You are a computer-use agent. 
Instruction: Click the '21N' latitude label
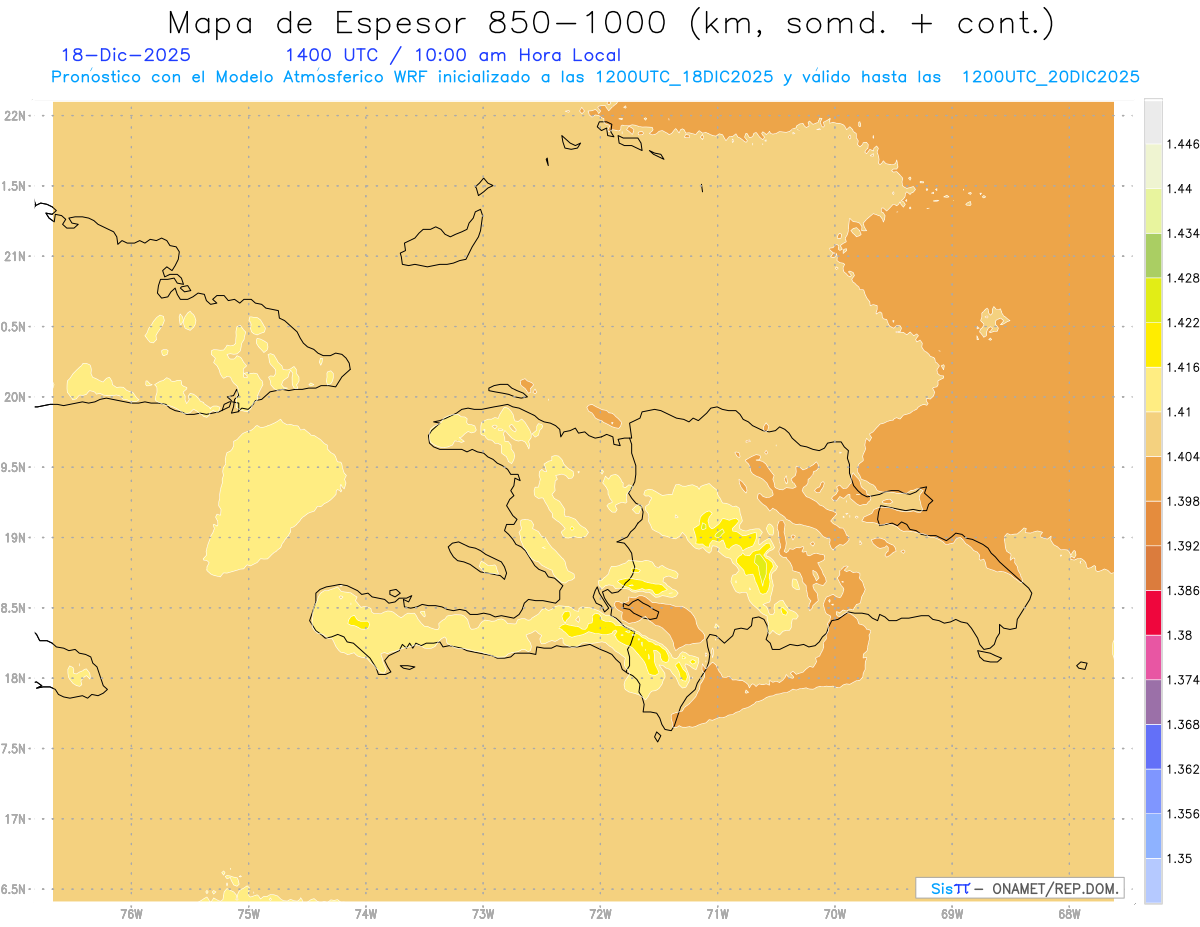[15, 256]
